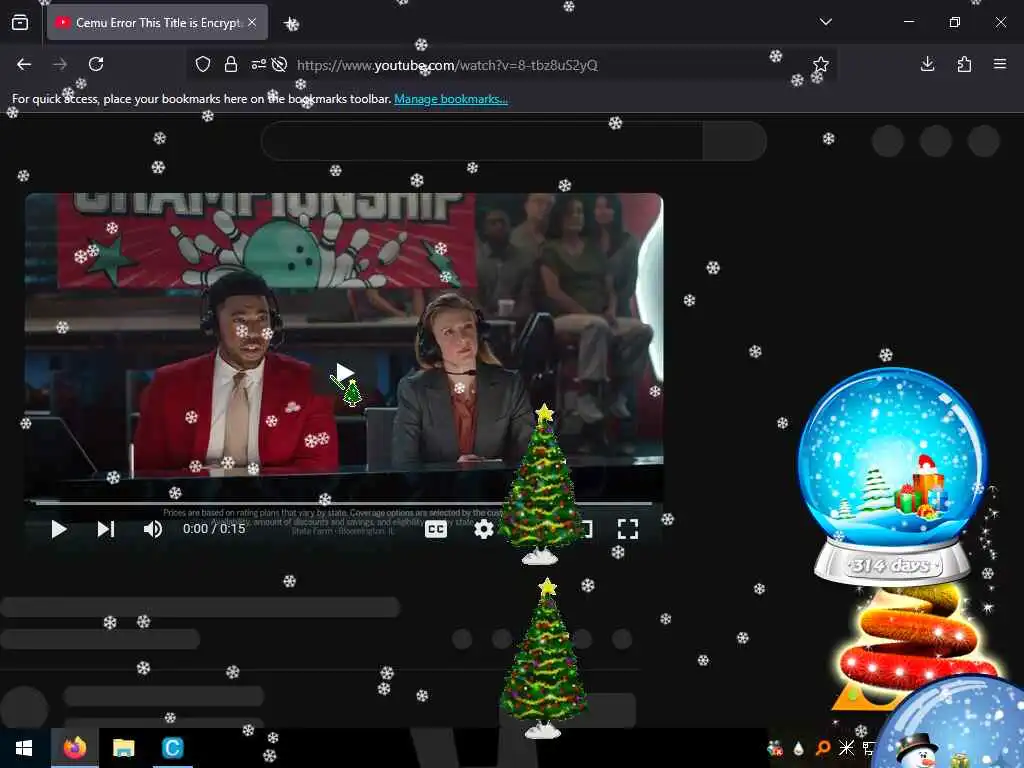This screenshot has height=768, width=1024.
Task: Open the extensions puzzle-piece menu
Action: [964, 64]
